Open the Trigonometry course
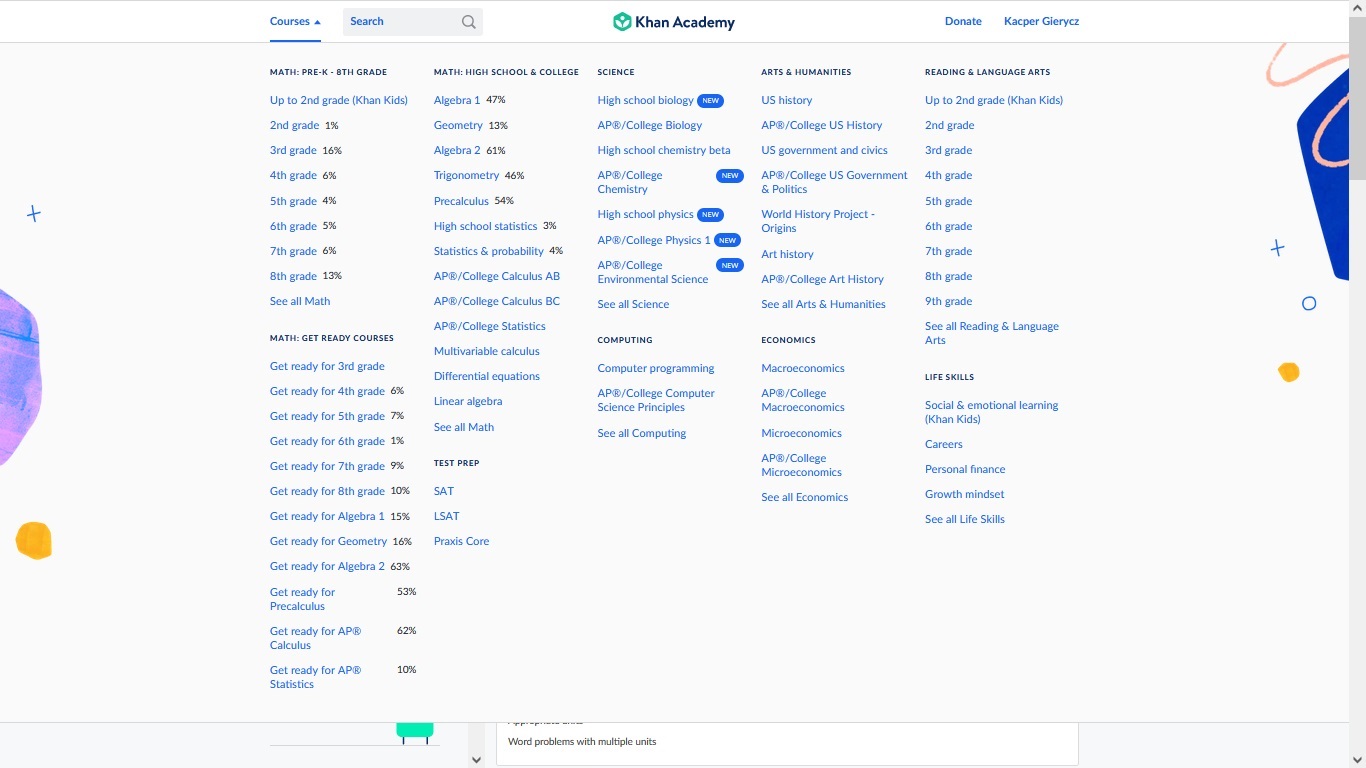Viewport: 1366px width, 768px height. (x=467, y=175)
